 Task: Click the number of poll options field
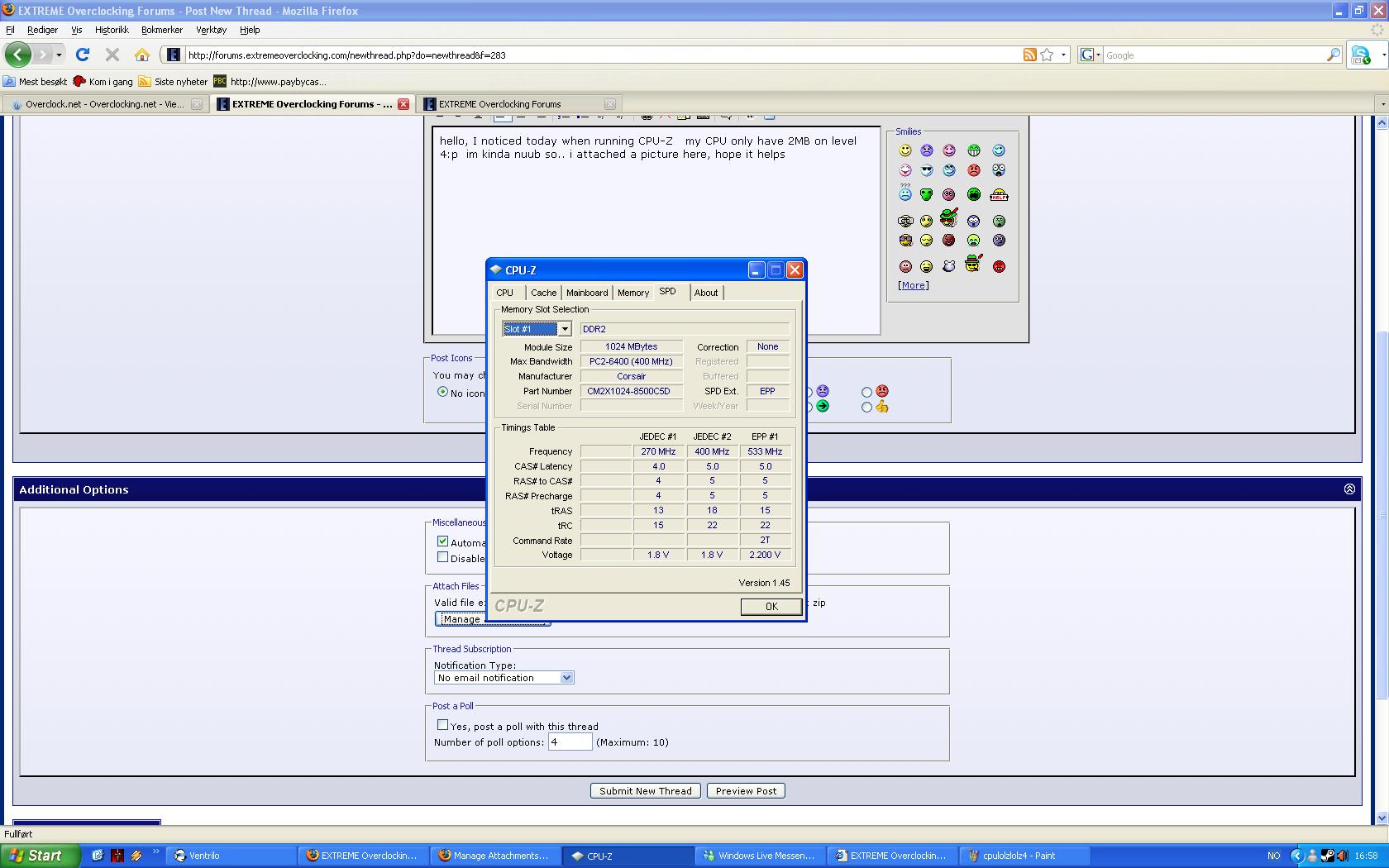pyautogui.click(x=570, y=742)
